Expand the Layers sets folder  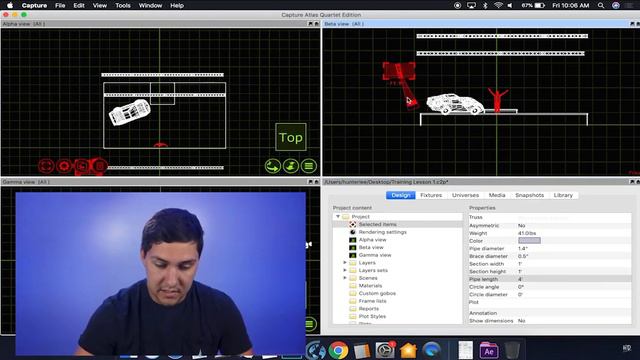(345, 270)
